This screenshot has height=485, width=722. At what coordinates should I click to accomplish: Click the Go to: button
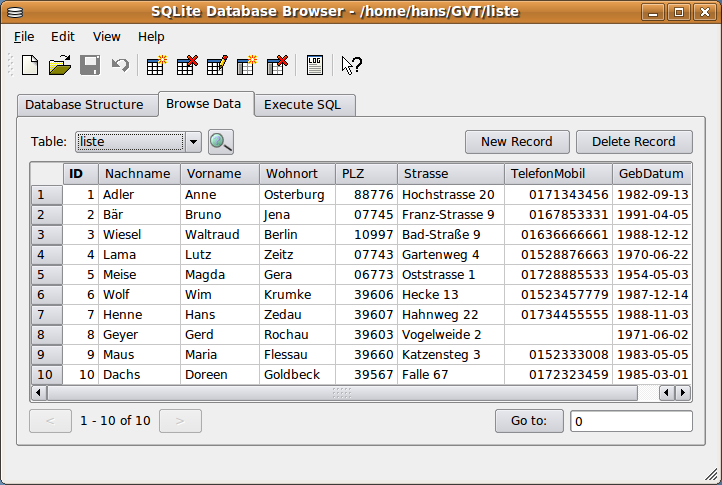529,421
